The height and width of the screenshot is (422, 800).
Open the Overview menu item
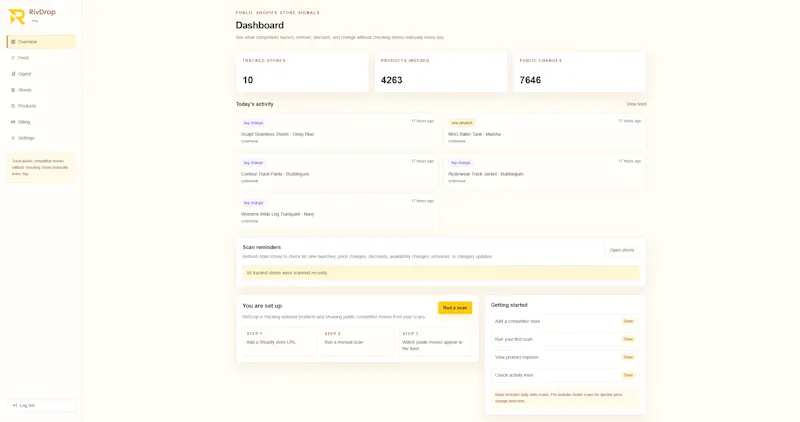[41, 42]
